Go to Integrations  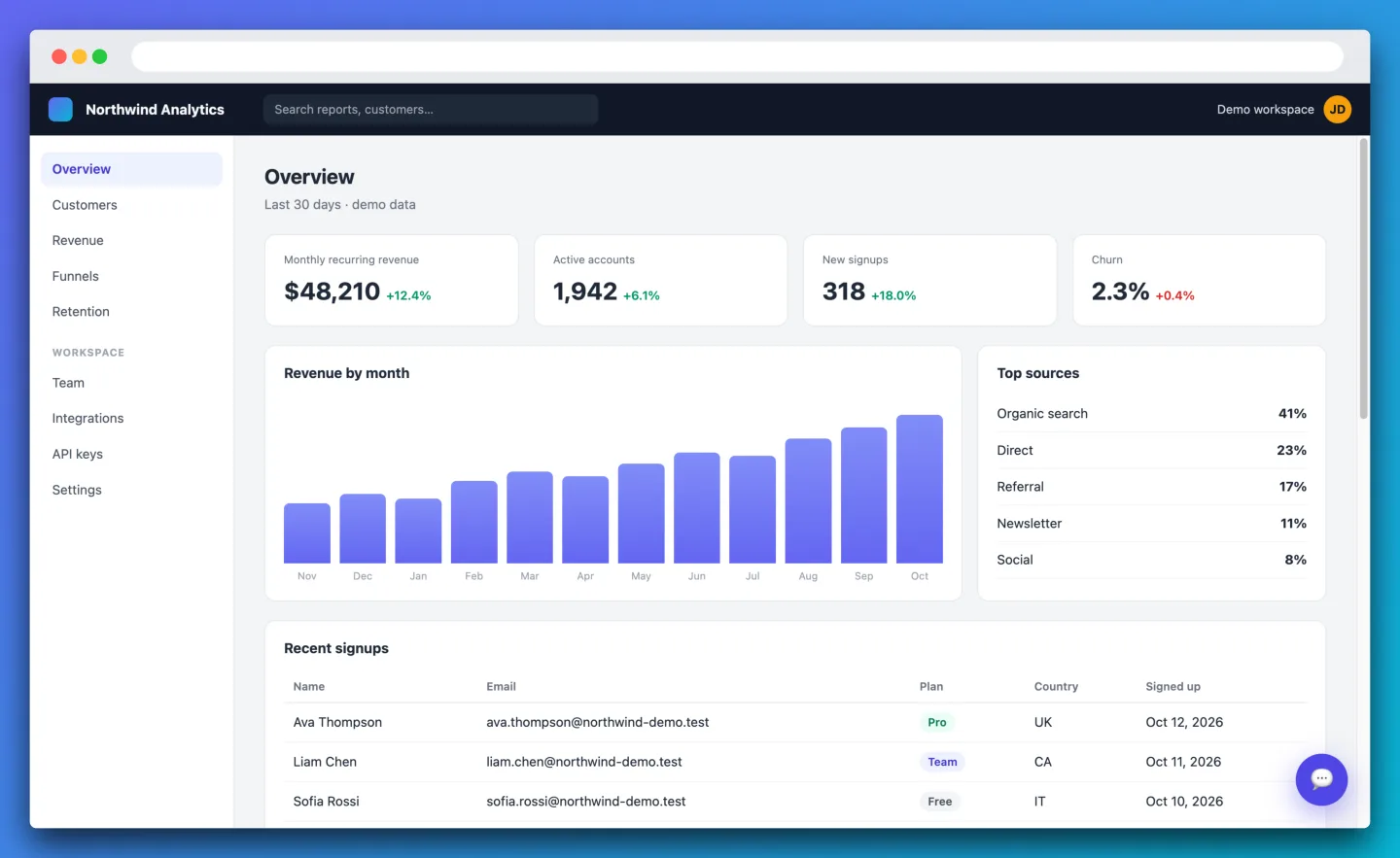(131, 419)
